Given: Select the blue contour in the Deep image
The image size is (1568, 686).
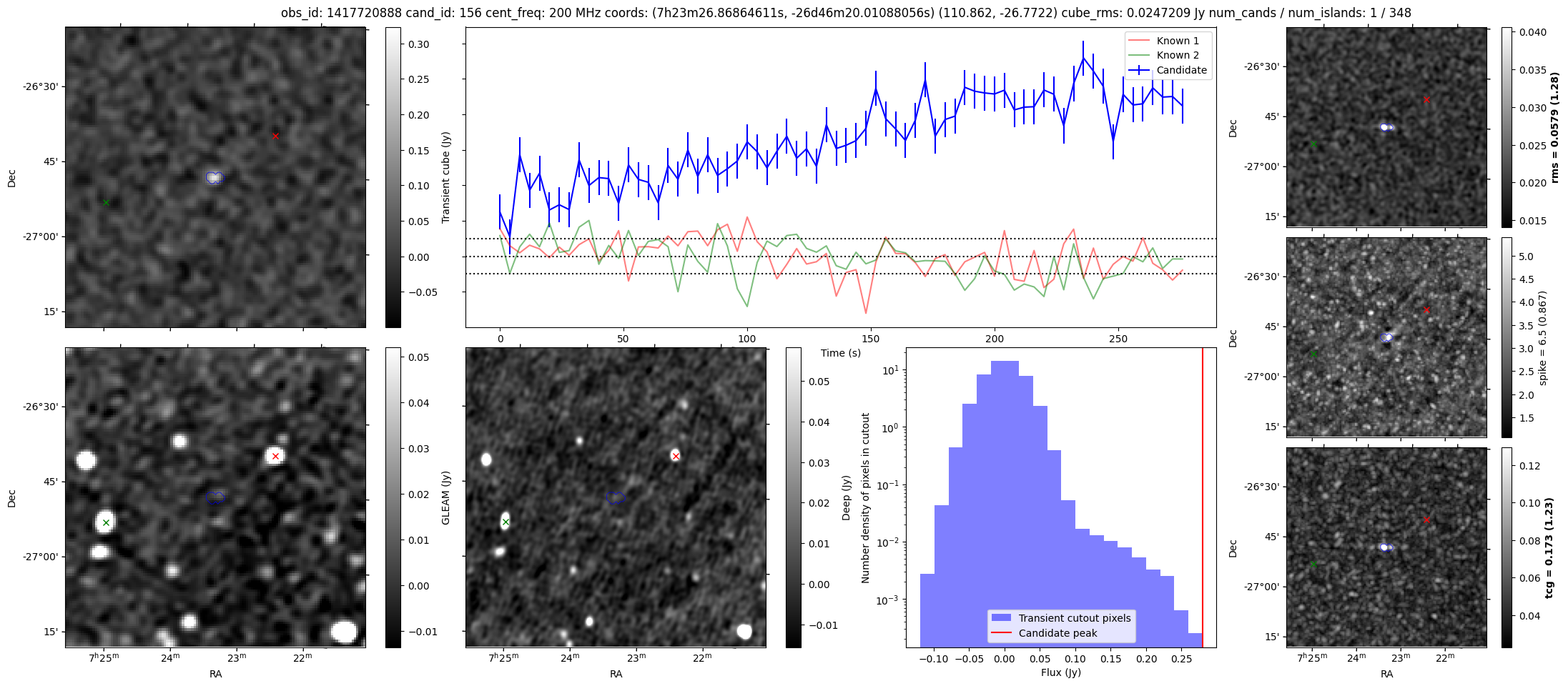Looking at the screenshot, I should [615, 497].
